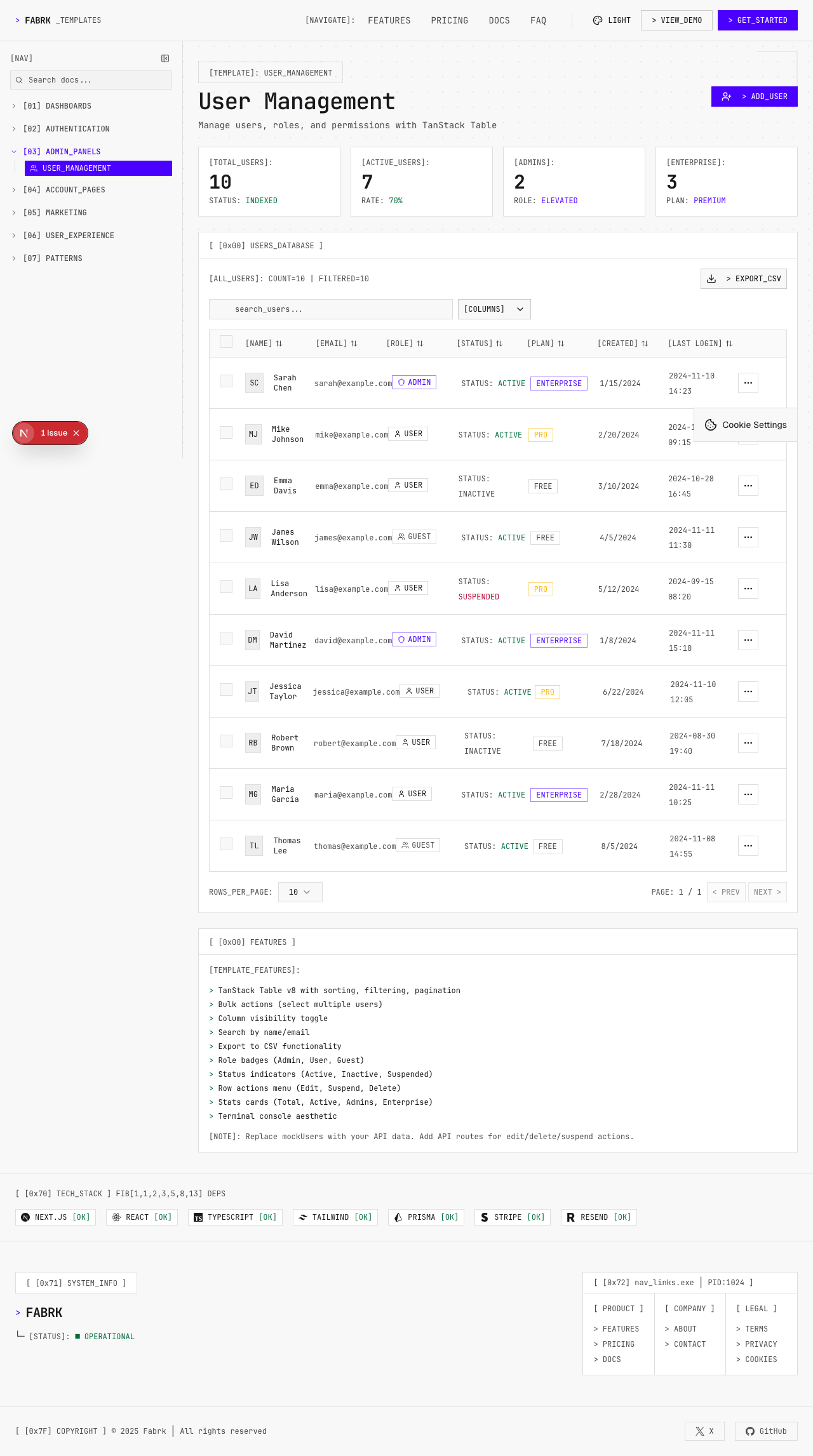Select the Emma Davis row checkbox
The image size is (813, 1456).
point(226,484)
